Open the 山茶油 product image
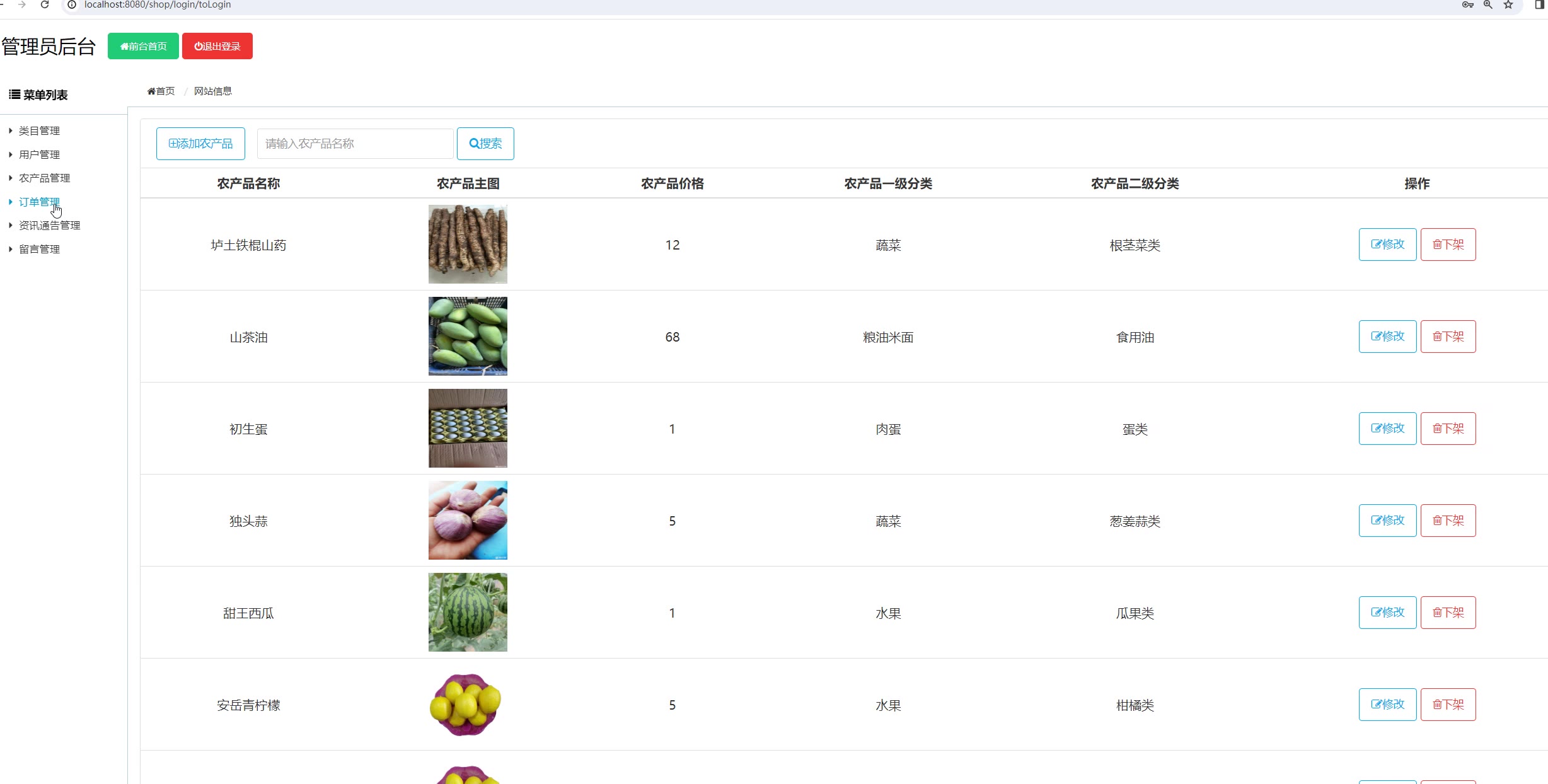The height and width of the screenshot is (784, 1548). [x=468, y=336]
